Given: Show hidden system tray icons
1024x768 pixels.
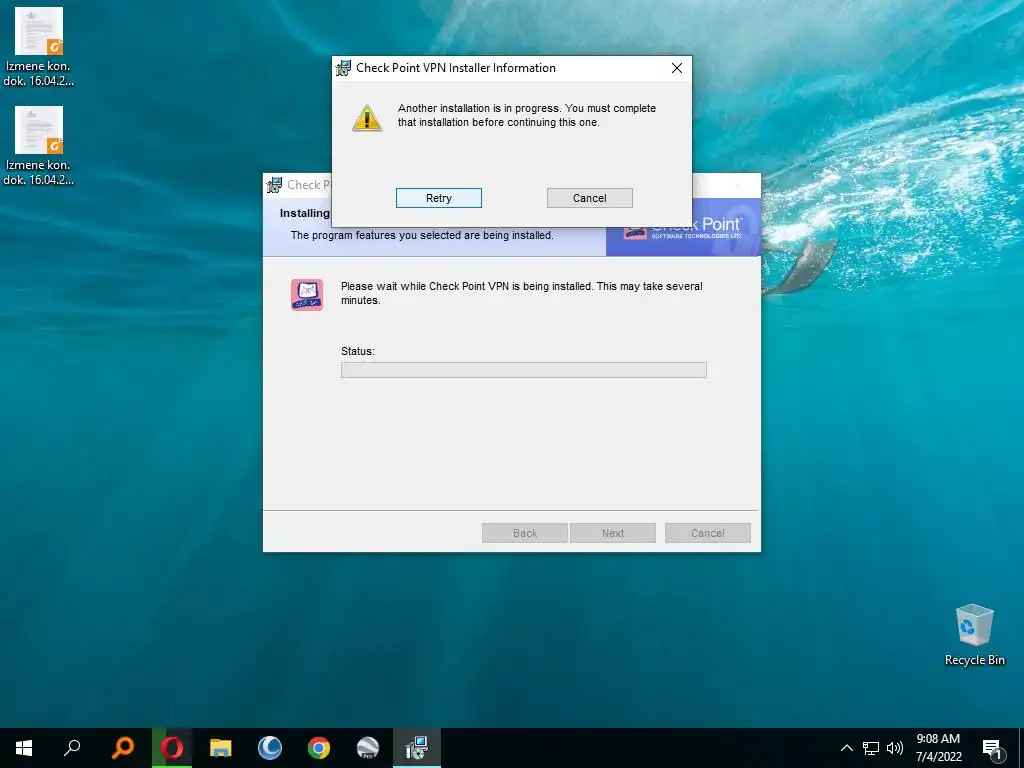Looking at the screenshot, I should pyautogui.click(x=846, y=748).
